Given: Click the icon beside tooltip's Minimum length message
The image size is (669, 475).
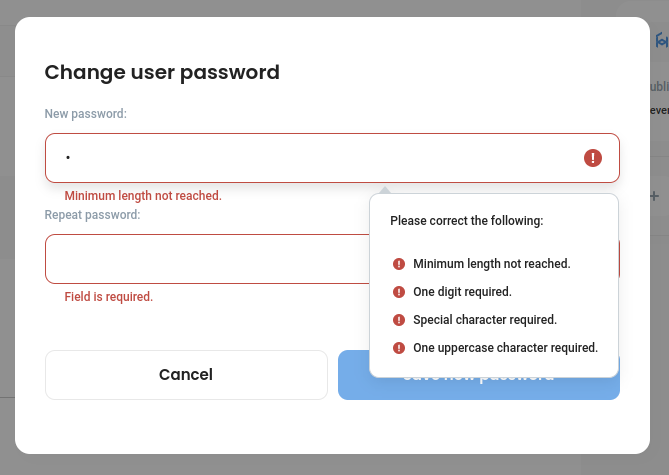Looking at the screenshot, I should click(399, 264).
